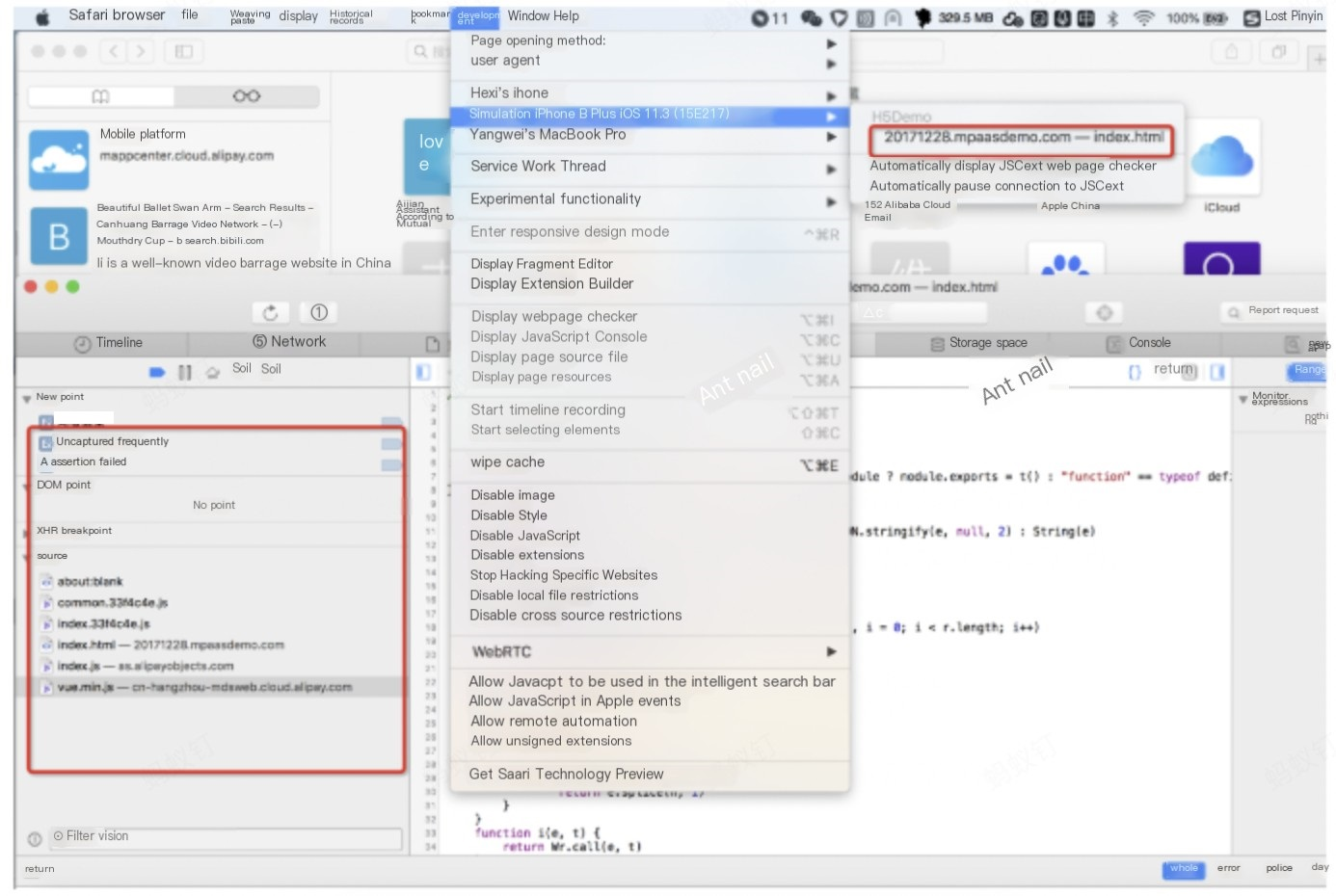Image resolution: width=1336 pixels, height=896 pixels.
Task: Collapse the New point section
Action: (x=26, y=398)
